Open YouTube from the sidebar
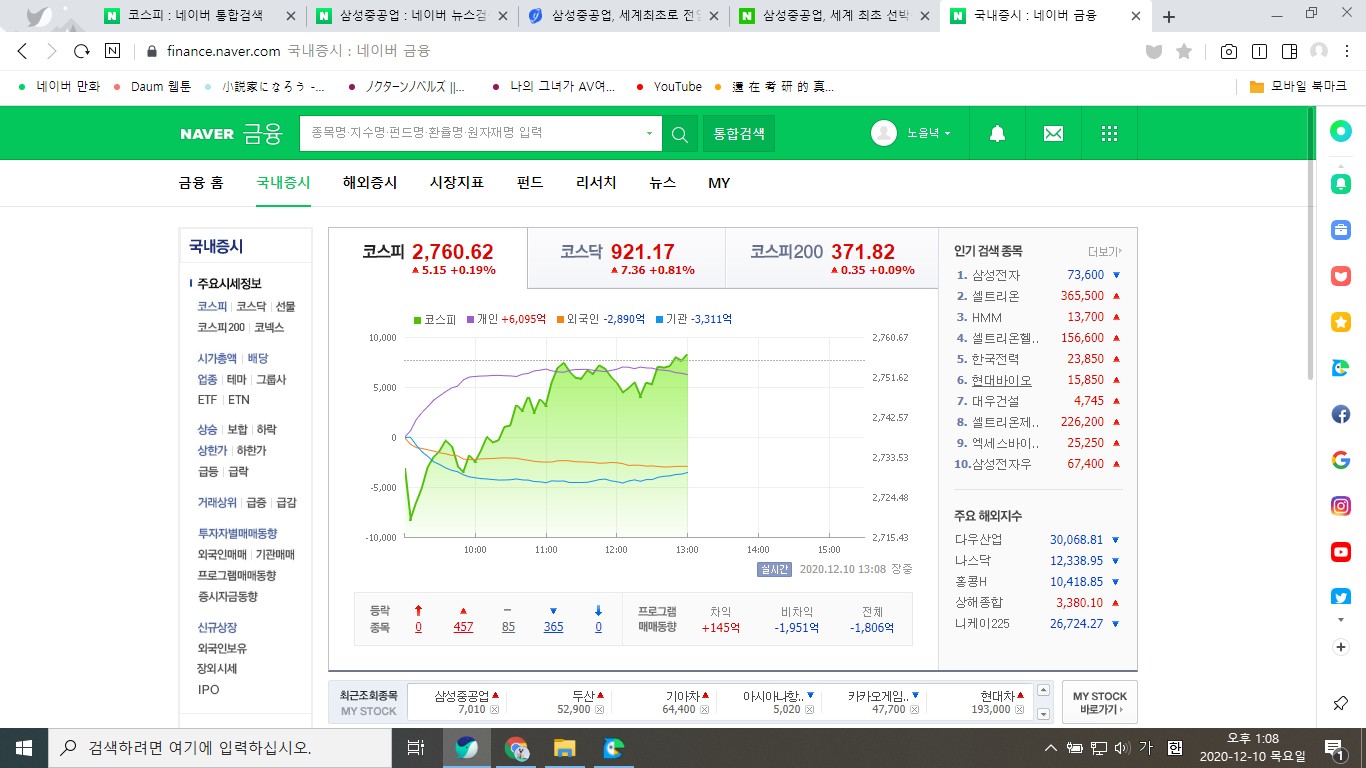The image size is (1366, 768). [x=1341, y=552]
